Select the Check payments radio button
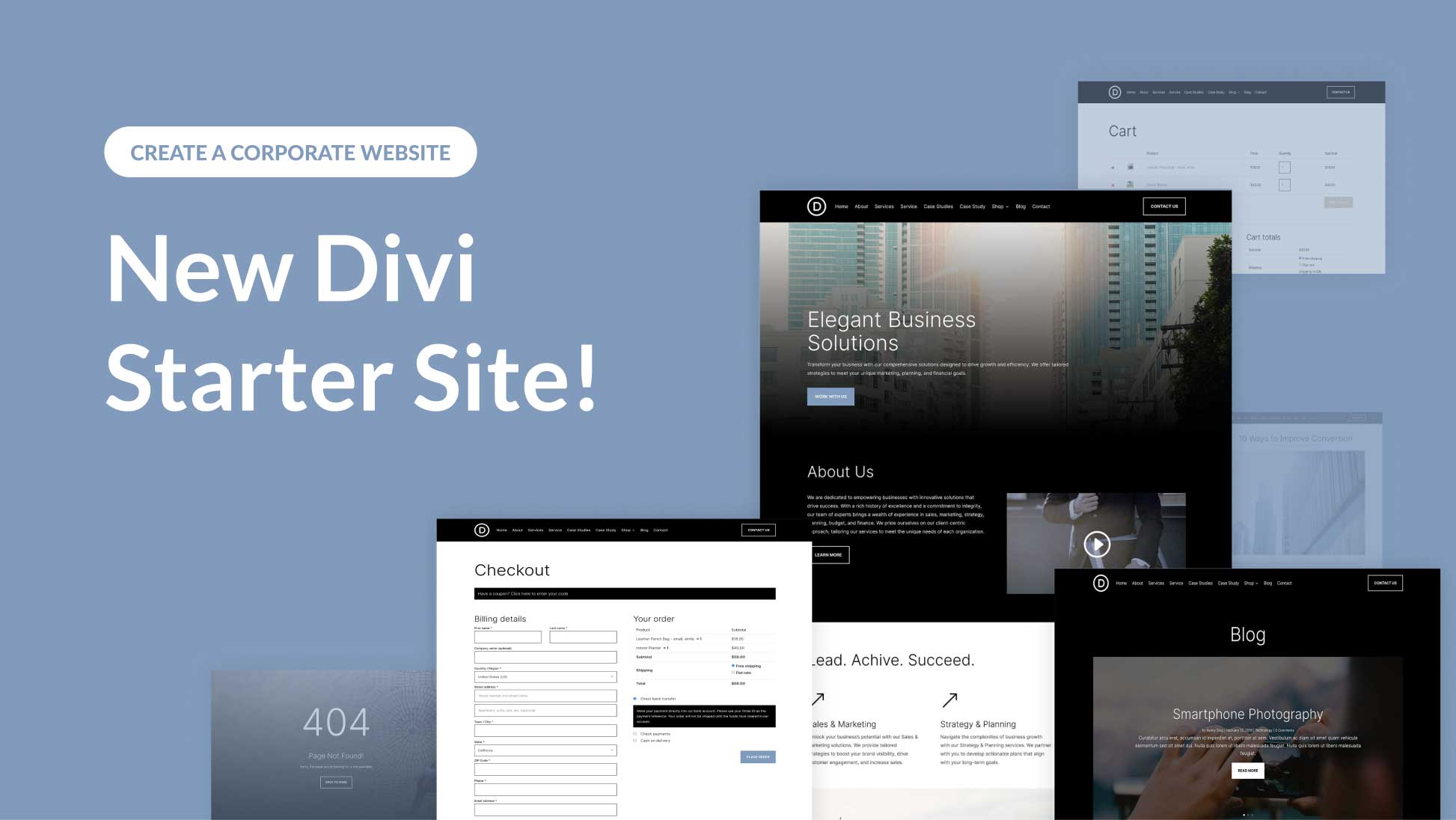 [636, 733]
